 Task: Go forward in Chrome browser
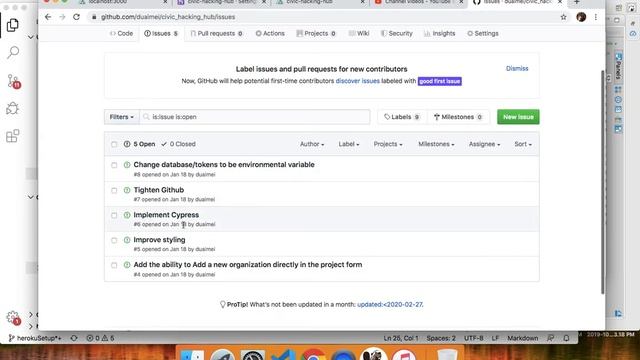coord(62,17)
